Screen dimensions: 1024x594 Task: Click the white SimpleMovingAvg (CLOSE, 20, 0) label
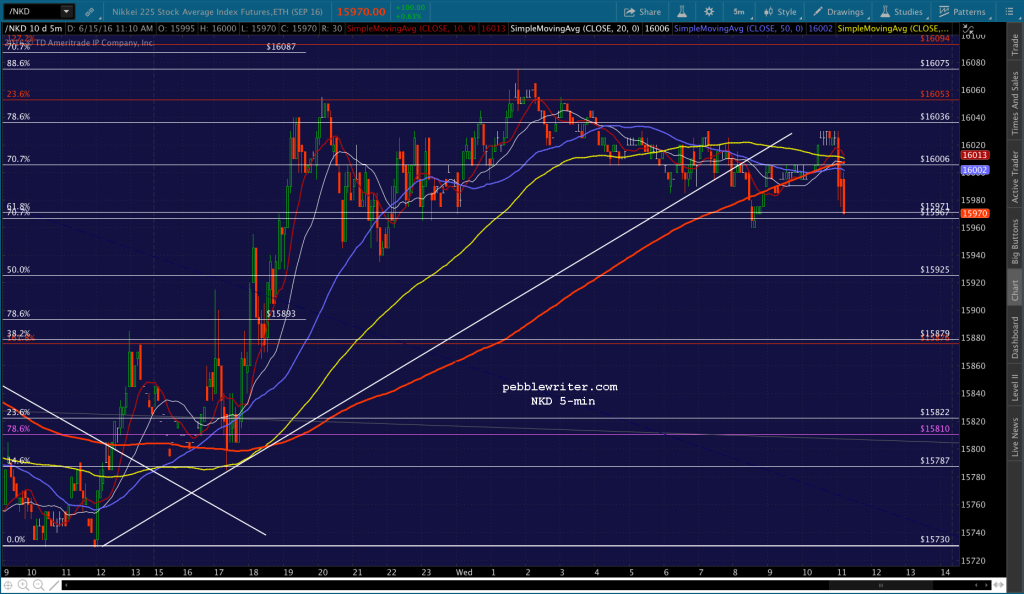[575, 29]
